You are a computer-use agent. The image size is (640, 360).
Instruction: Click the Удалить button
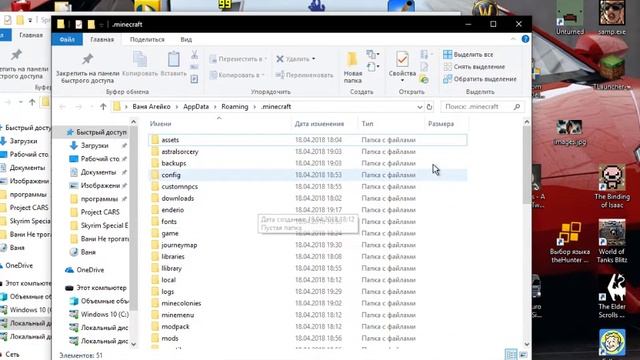293,59
